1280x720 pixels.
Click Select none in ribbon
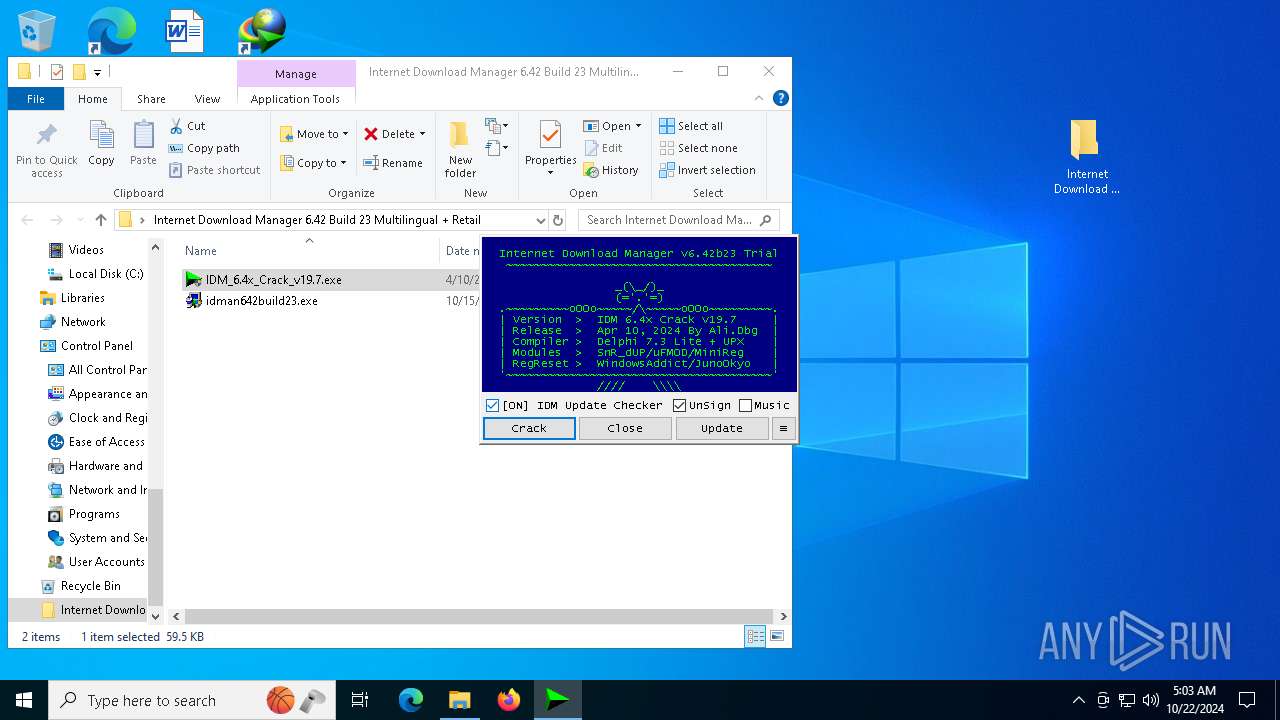tap(698, 148)
